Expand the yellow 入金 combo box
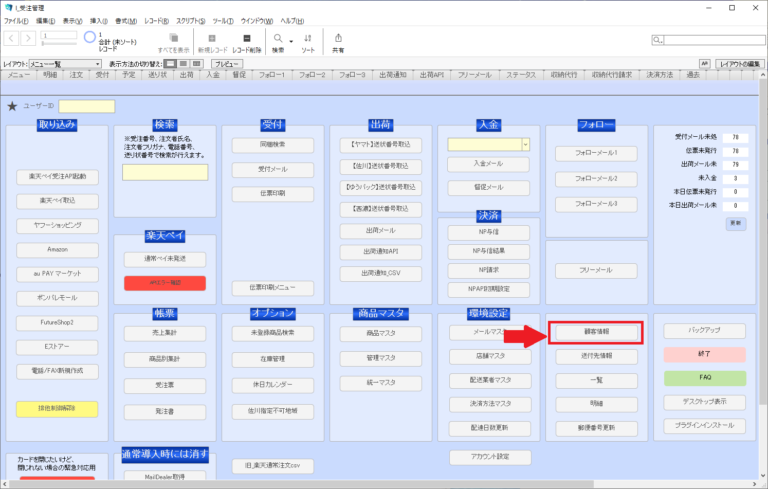This screenshot has width=768, height=489. 525,144
